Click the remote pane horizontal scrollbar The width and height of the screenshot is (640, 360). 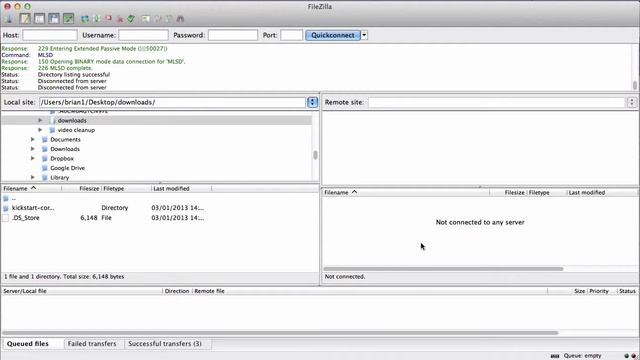443,269
